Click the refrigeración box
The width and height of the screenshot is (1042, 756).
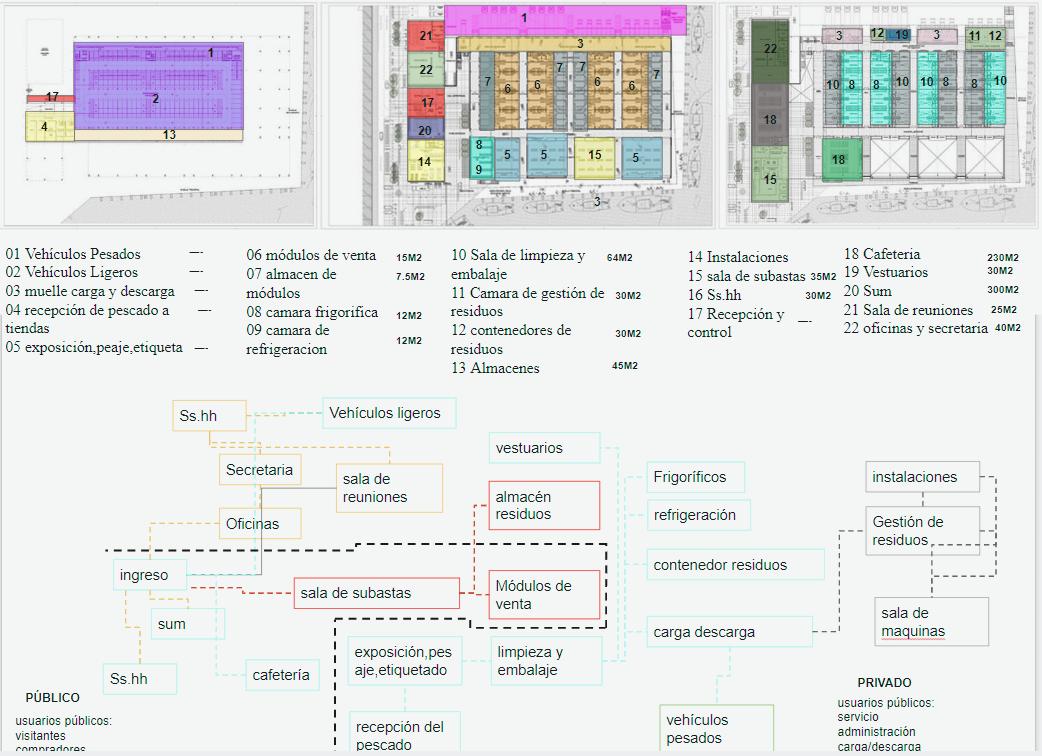click(698, 515)
